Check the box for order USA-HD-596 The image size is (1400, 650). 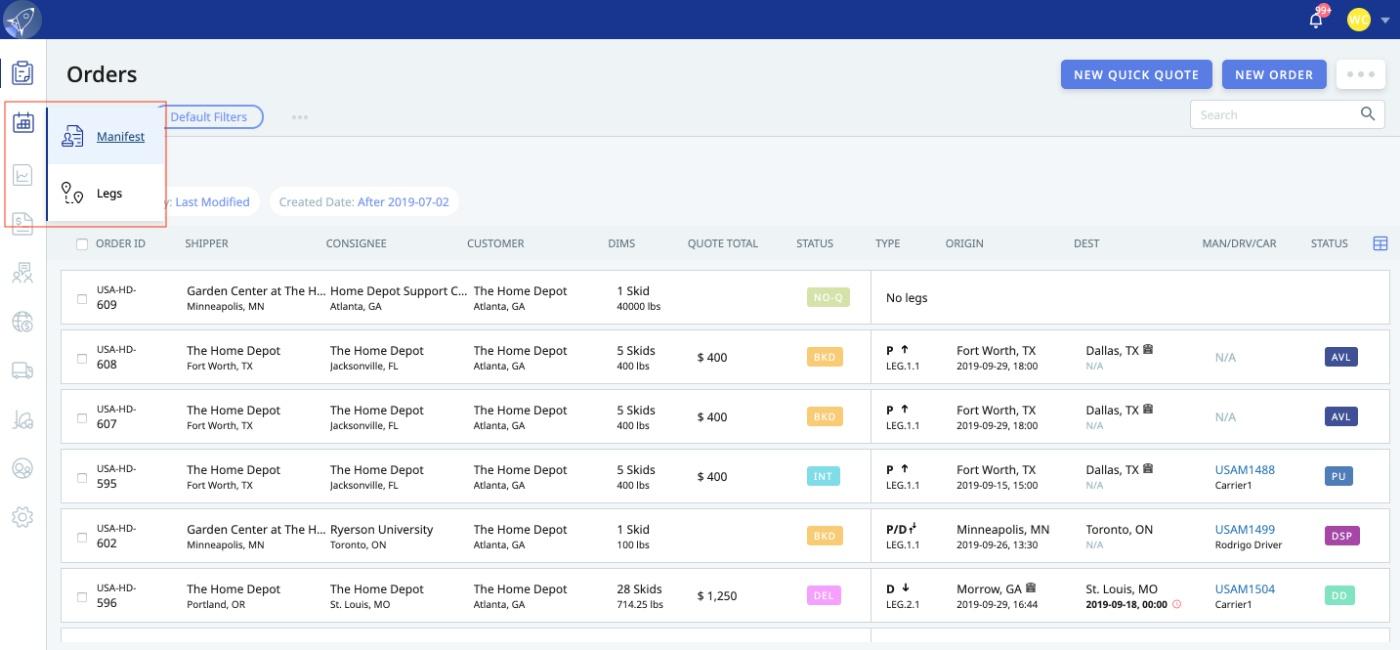(x=82, y=597)
